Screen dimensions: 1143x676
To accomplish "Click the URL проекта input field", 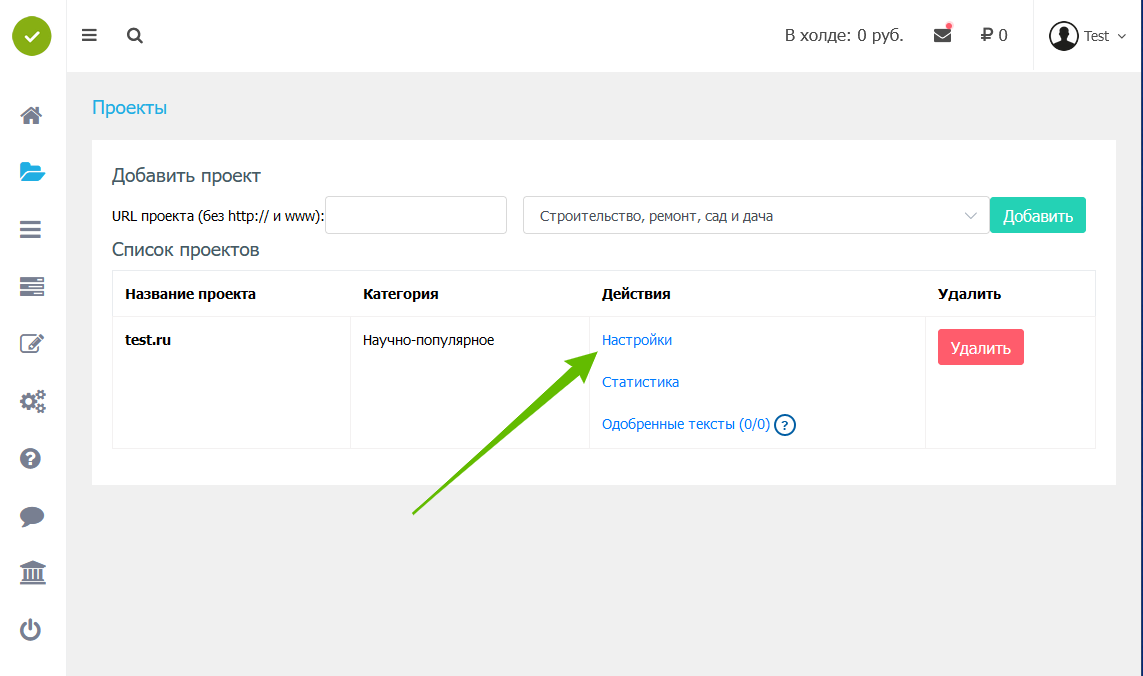I will click(x=416, y=216).
